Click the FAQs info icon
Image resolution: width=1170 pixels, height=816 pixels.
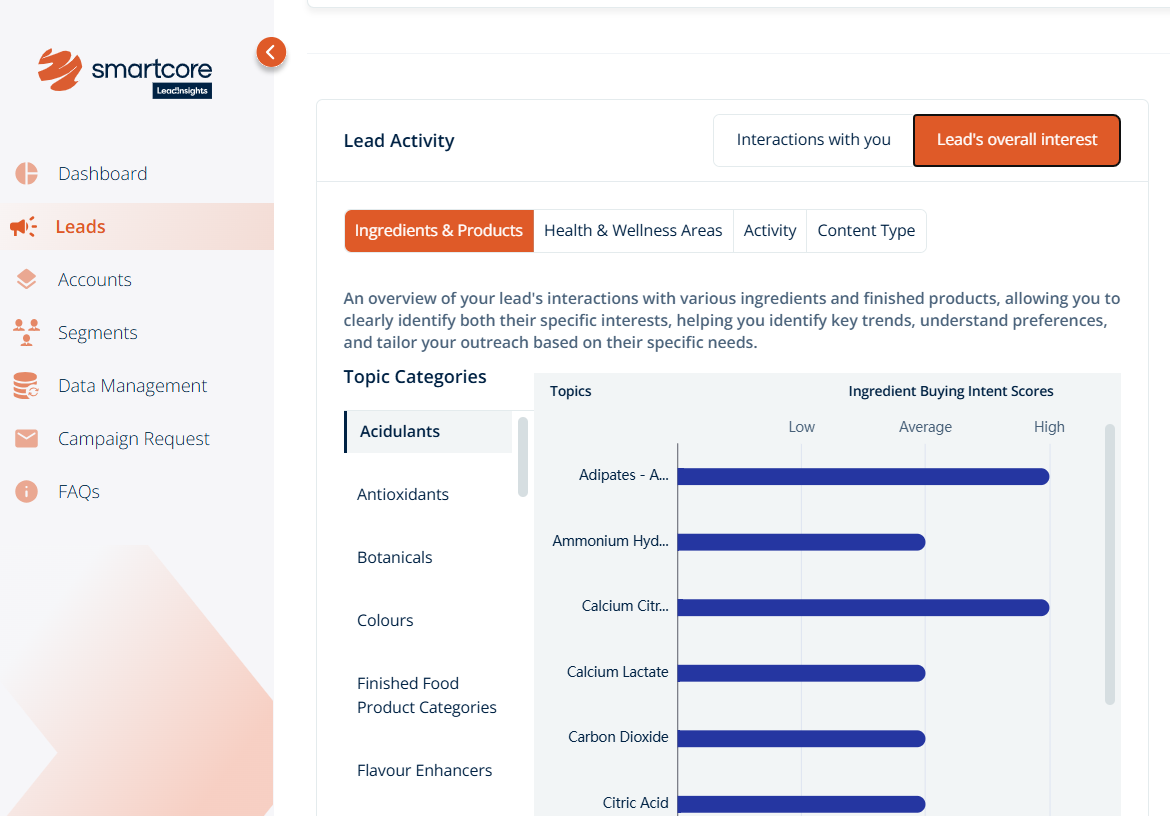pos(26,492)
